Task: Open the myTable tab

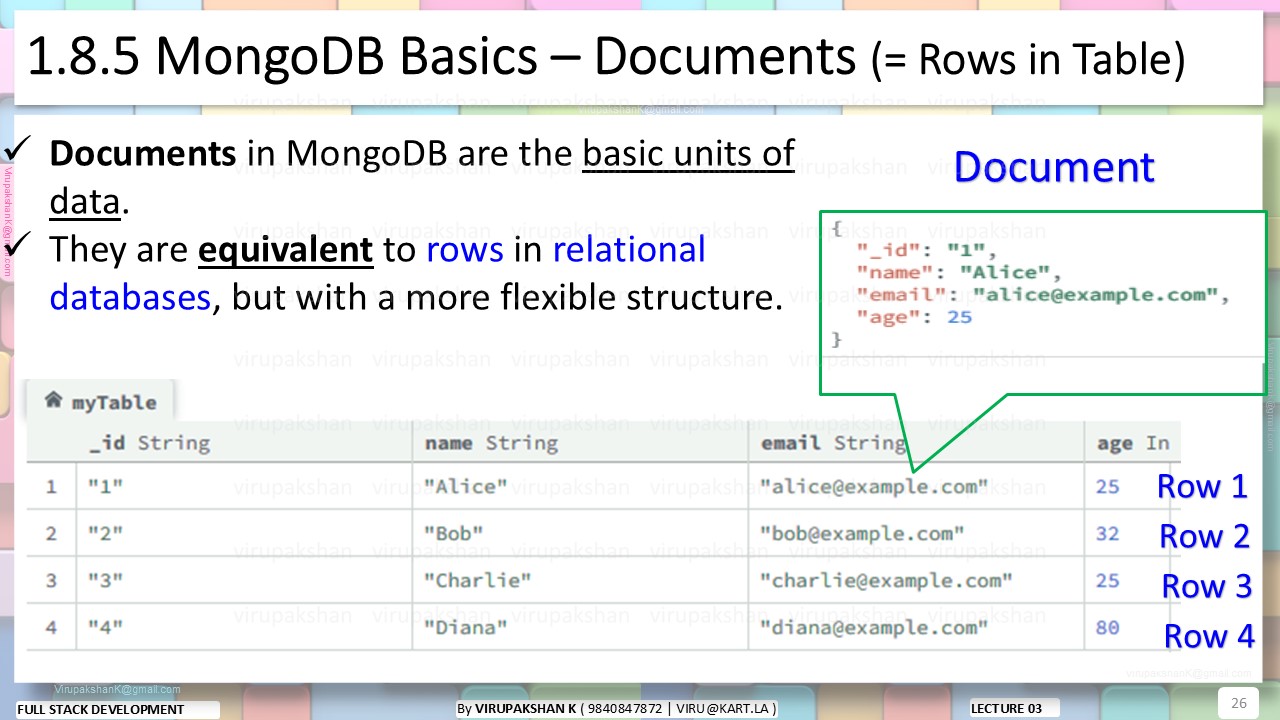Action: pyautogui.click(x=100, y=402)
